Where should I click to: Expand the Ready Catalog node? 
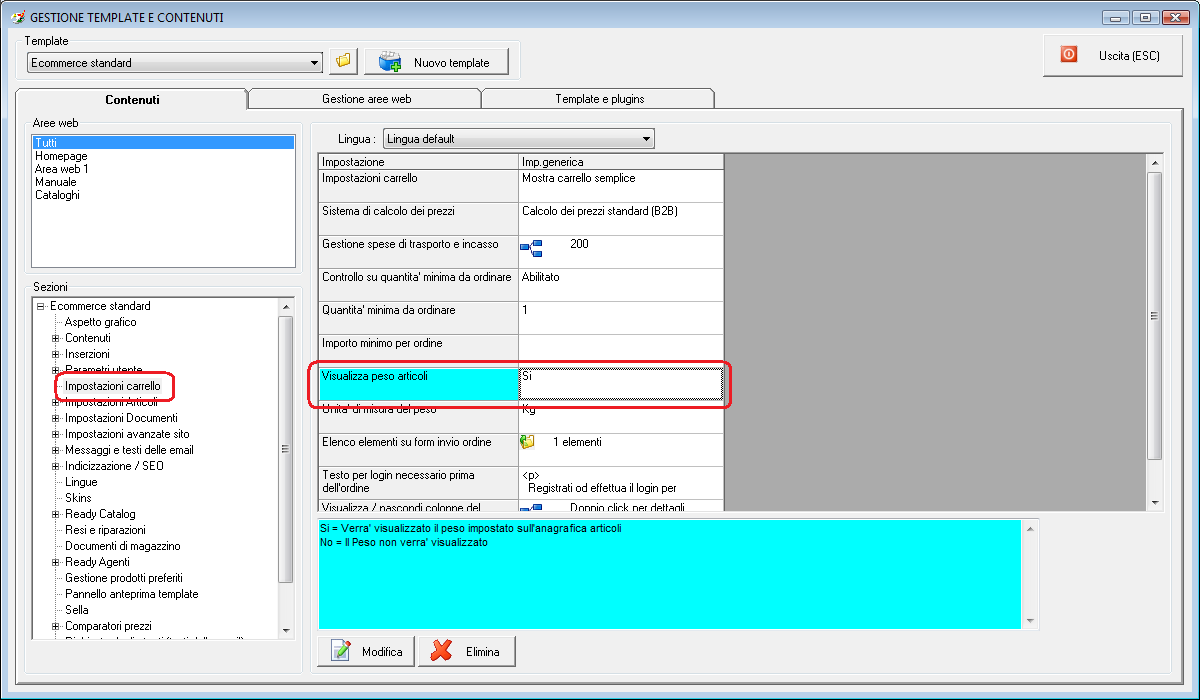pyautogui.click(x=56, y=514)
